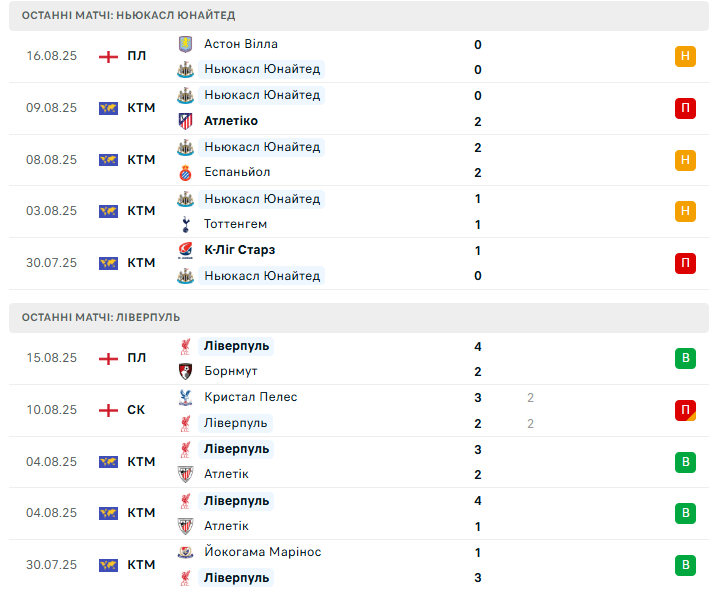Open the draw badge for Aston Villa match
Image resolution: width=718 pixels, height=590 pixels.
(x=685, y=57)
